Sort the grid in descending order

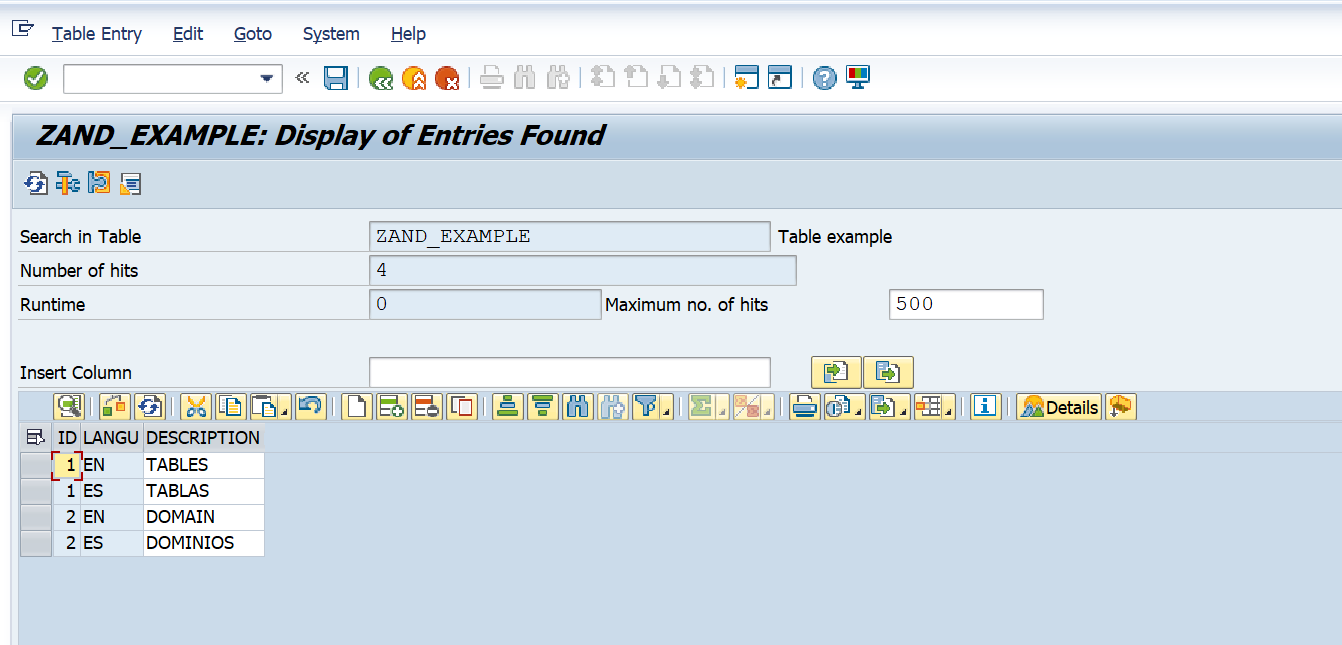[543, 406]
